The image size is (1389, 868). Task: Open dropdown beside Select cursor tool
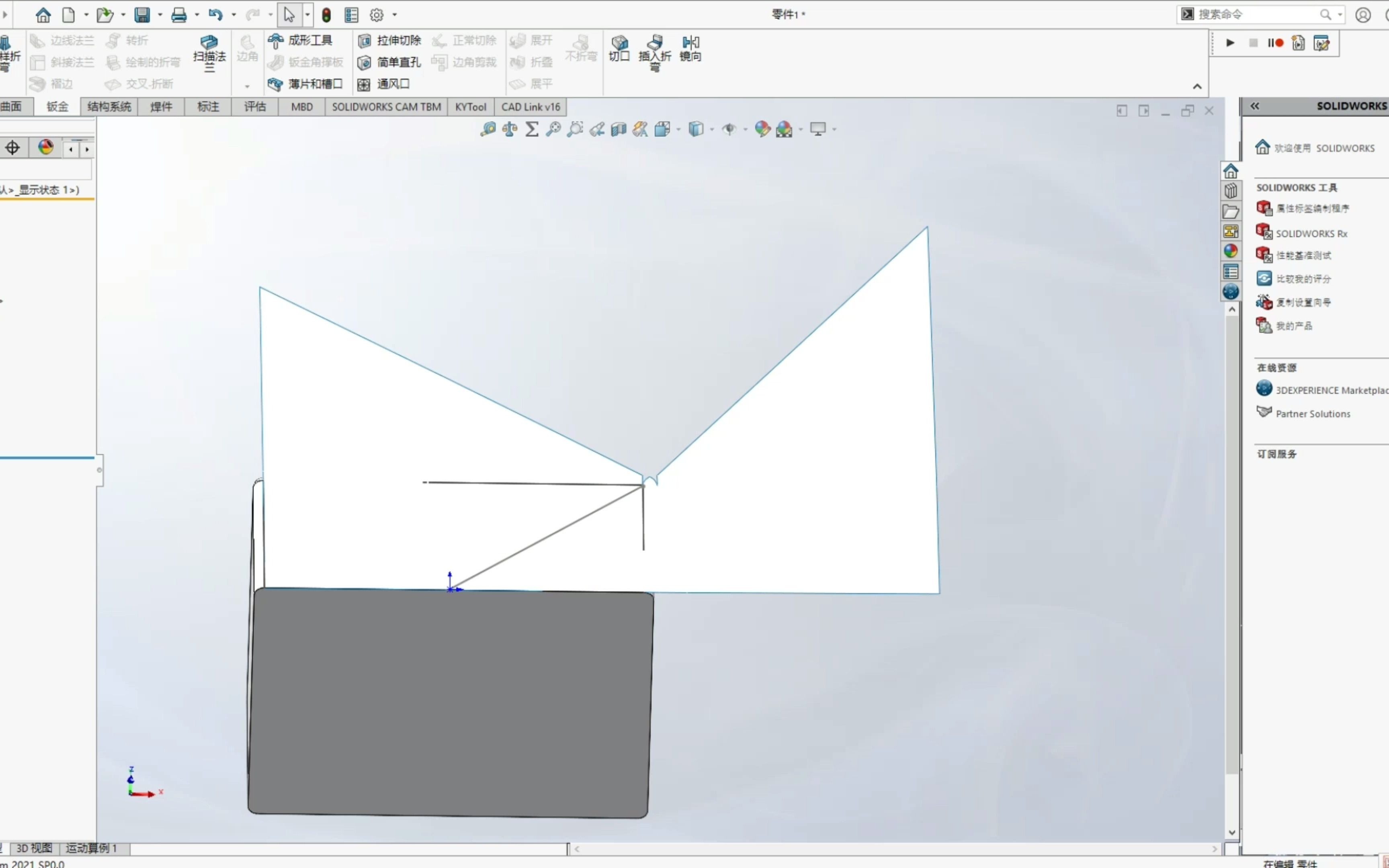307,15
